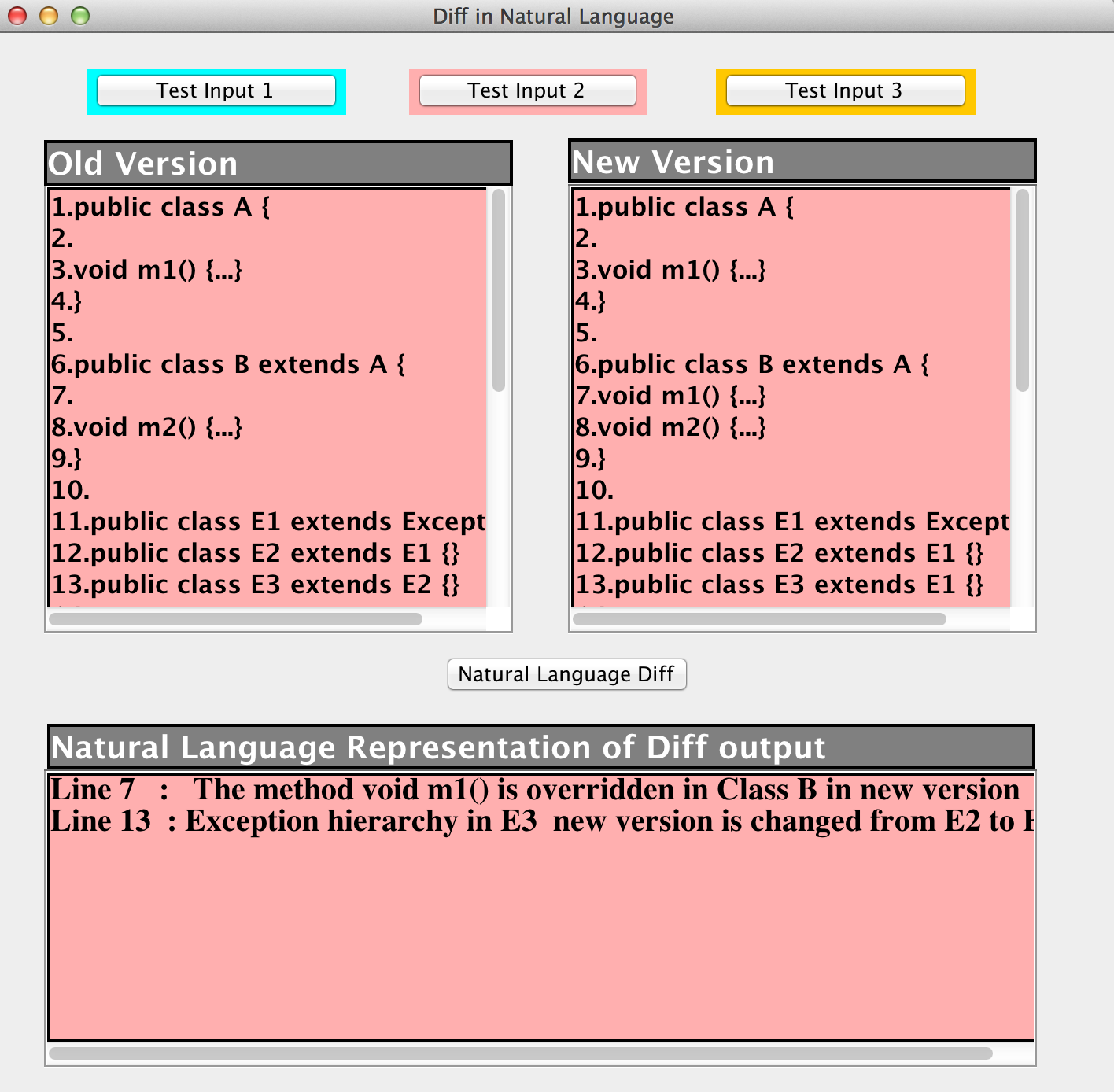Screen dimensions: 1114x1092
Task: Zoom window with the green button
Action: click(x=80, y=16)
